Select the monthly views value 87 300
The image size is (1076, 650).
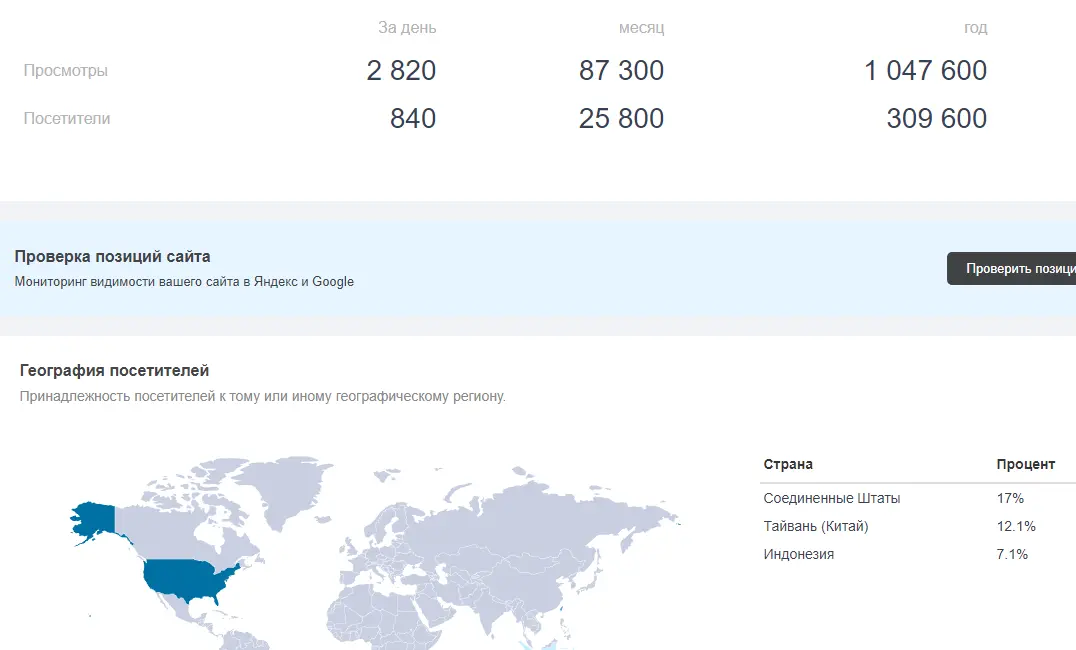point(621,70)
